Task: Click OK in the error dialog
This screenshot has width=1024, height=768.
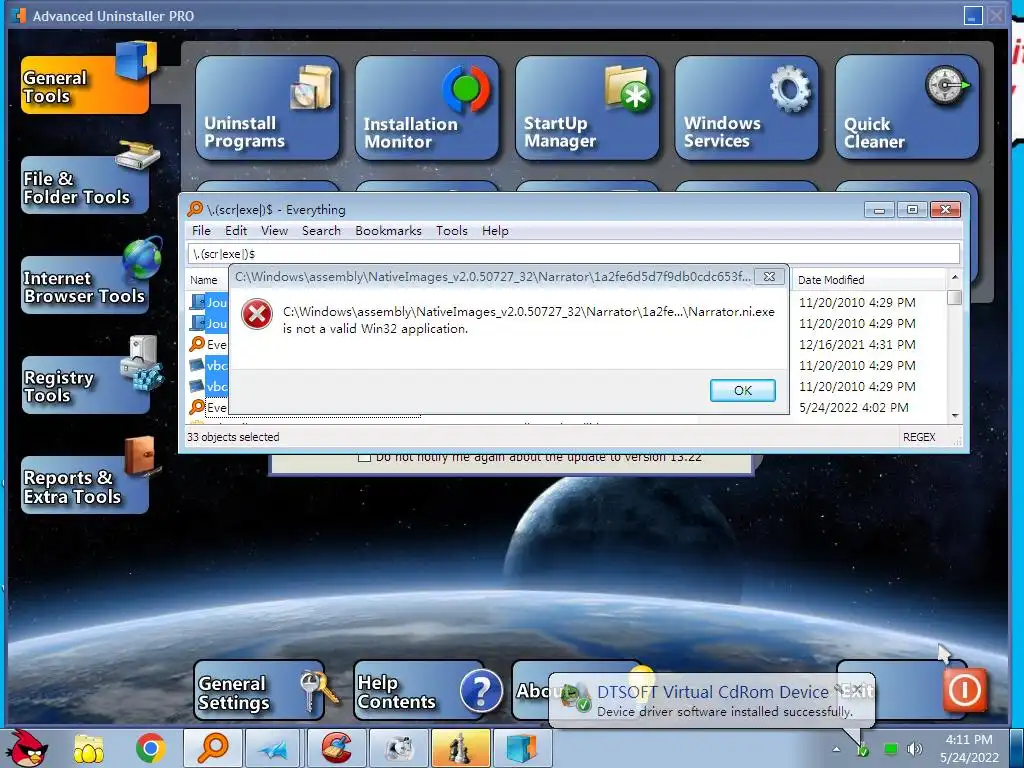Action: pyautogui.click(x=743, y=391)
